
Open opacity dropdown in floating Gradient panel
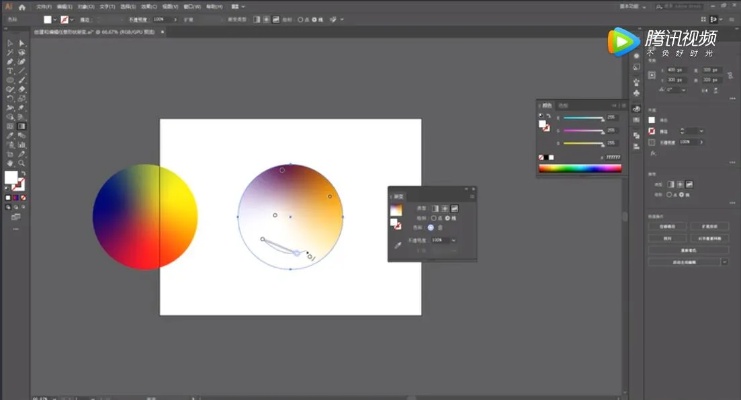[453, 240]
